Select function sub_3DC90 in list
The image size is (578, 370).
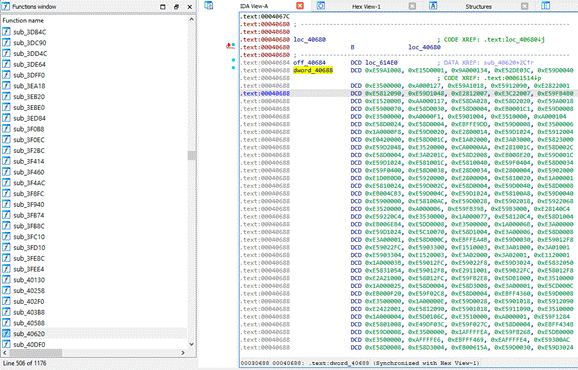(30, 43)
